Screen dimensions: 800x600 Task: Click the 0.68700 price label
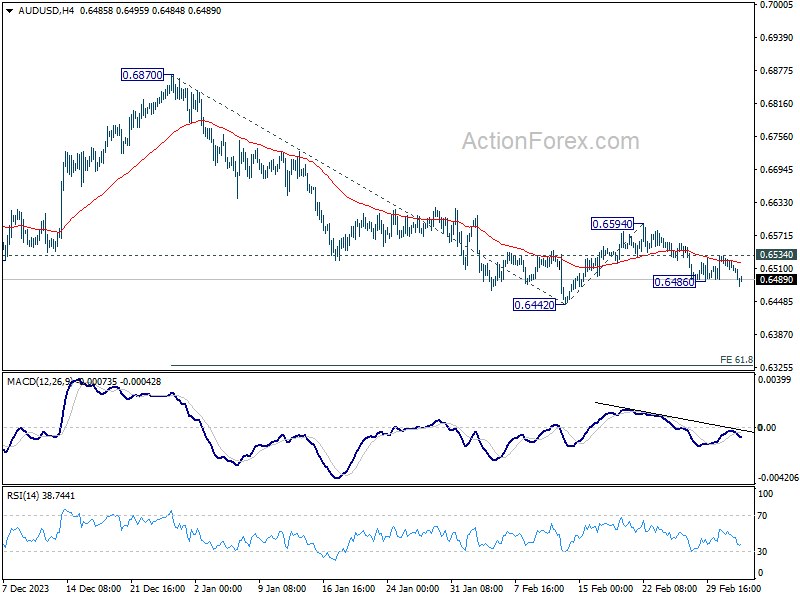143,75
